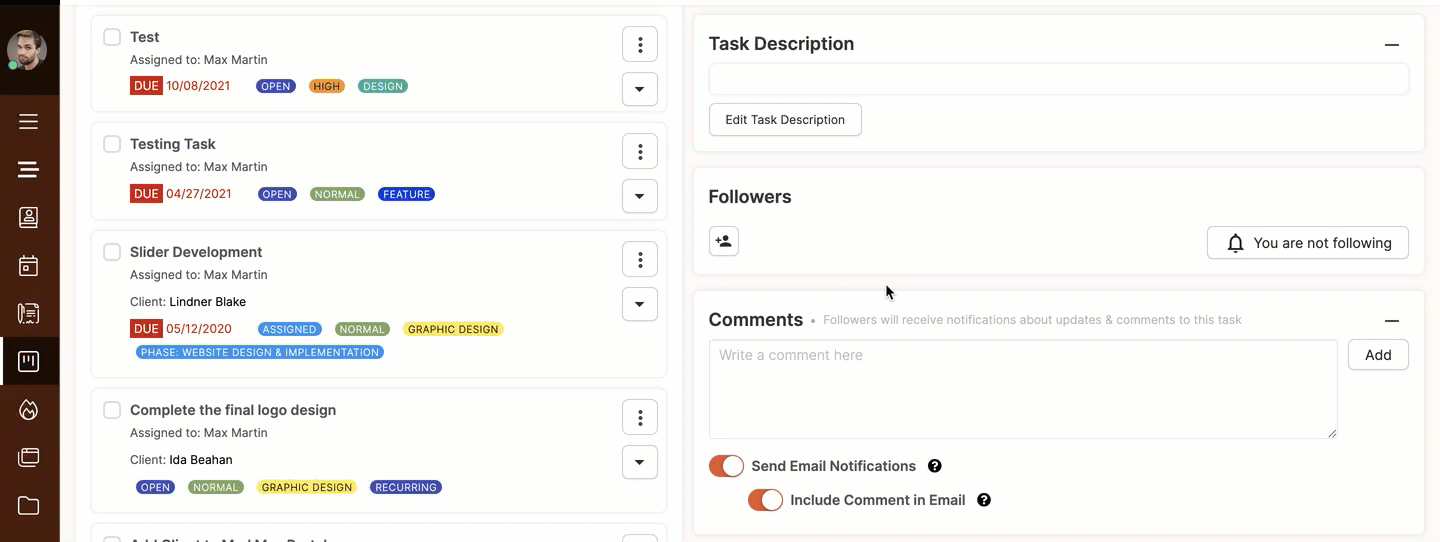Click the OPEN tag on Testing Task
The image size is (1440, 542).
click(277, 194)
